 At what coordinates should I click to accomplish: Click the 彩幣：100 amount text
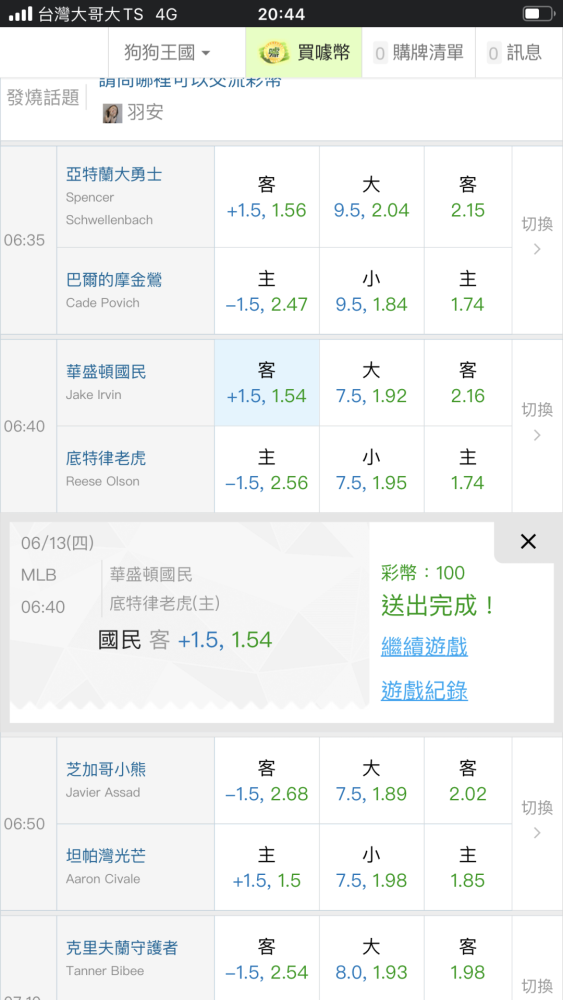(423, 573)
